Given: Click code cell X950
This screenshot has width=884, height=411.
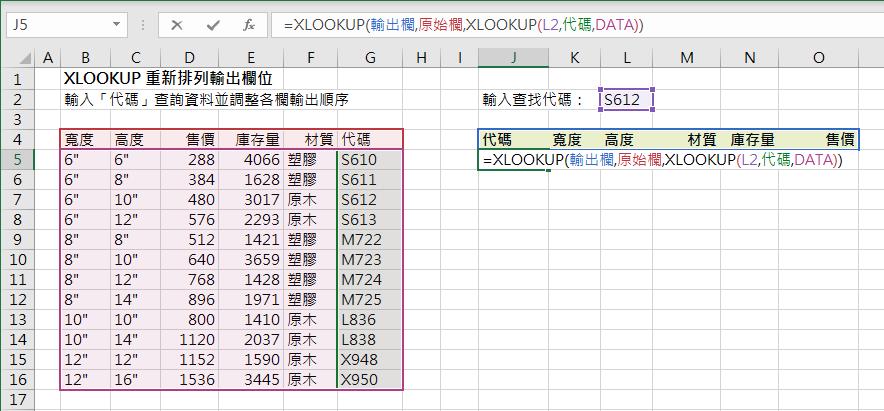Looking at the screenshot, I should tap(370, 379).
